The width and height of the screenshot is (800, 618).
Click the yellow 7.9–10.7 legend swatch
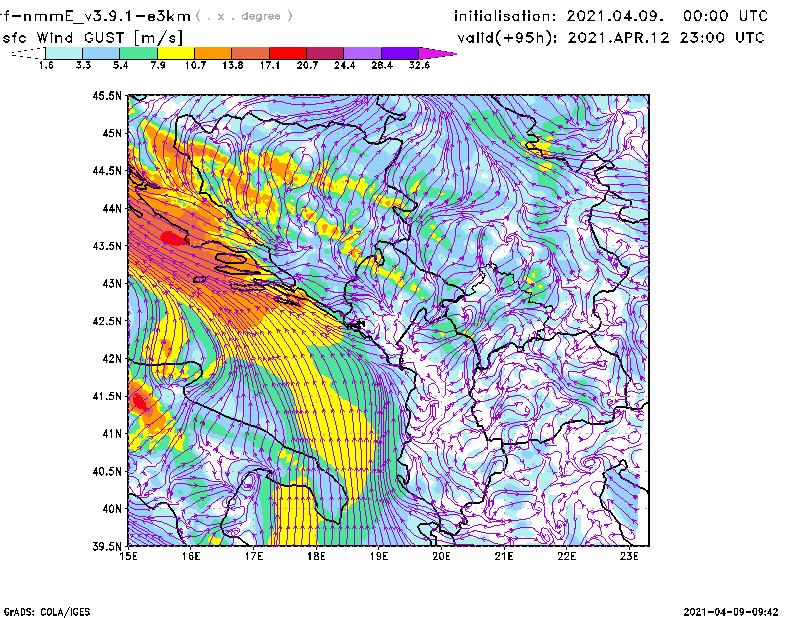pyautogui.click(x=176, y=53)
